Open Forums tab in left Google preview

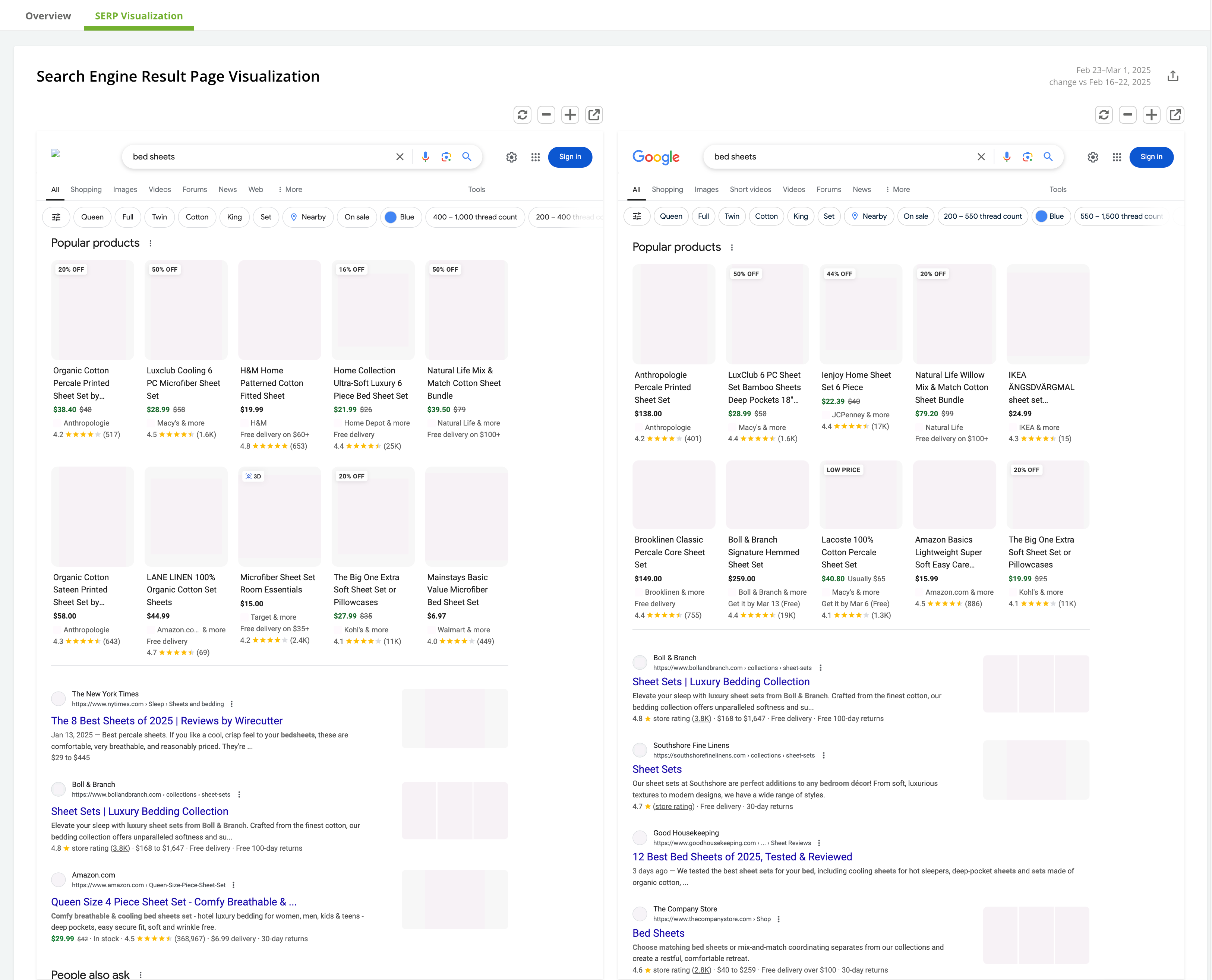[x=195, y=190]
